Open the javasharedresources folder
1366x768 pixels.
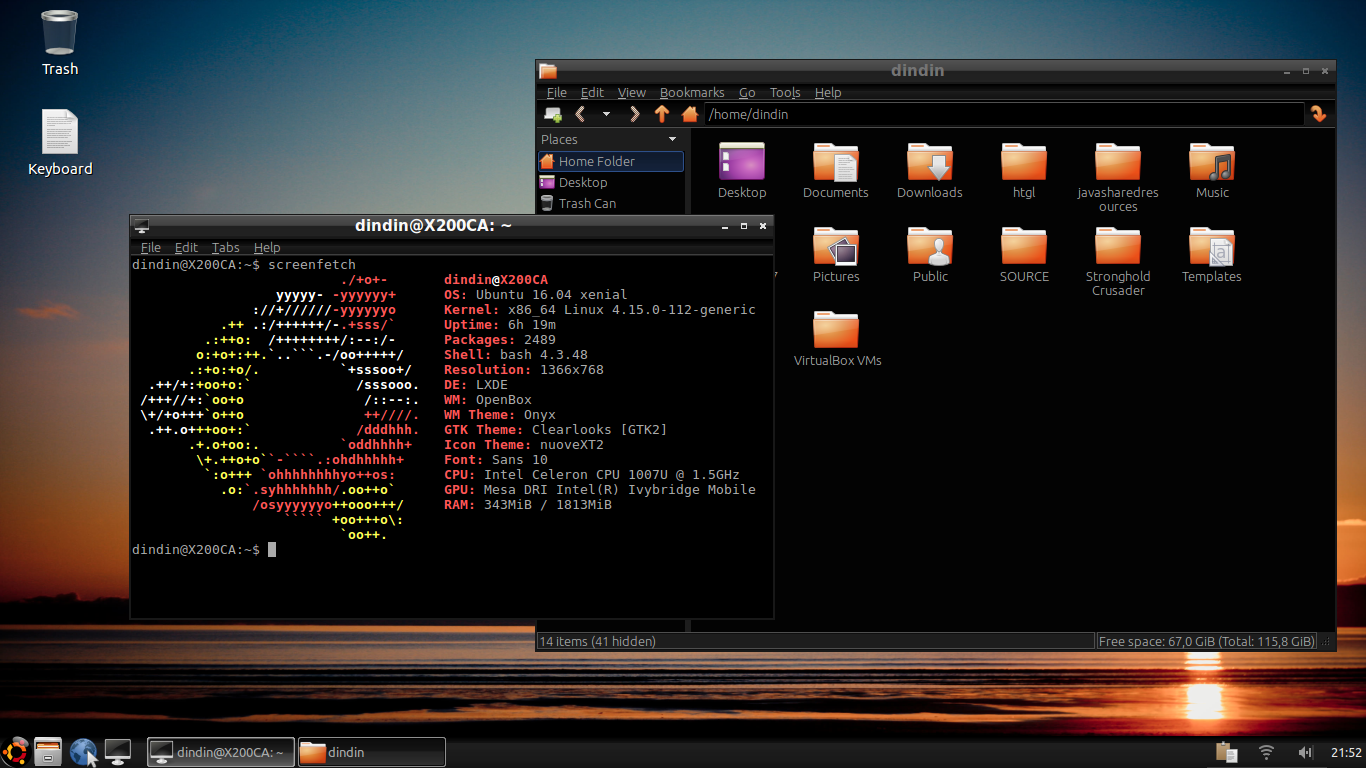tap(1118, 177)
